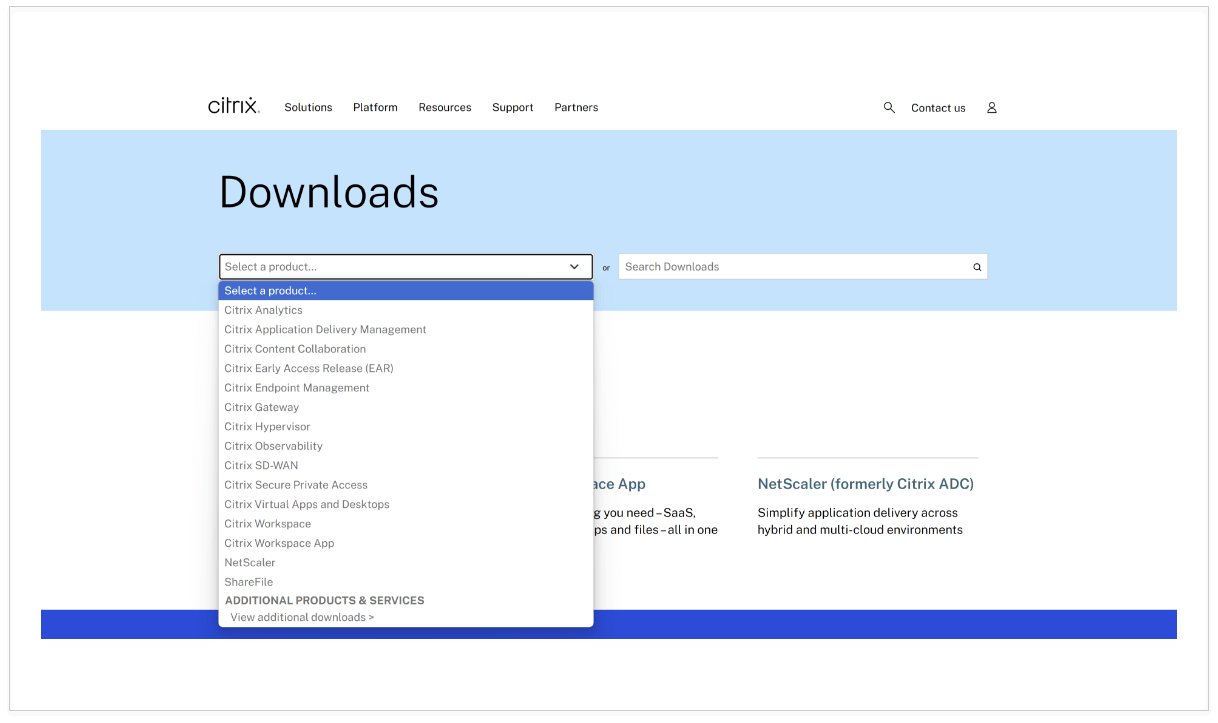
Task: Open the Solutions menu
Action: [308, 107]
